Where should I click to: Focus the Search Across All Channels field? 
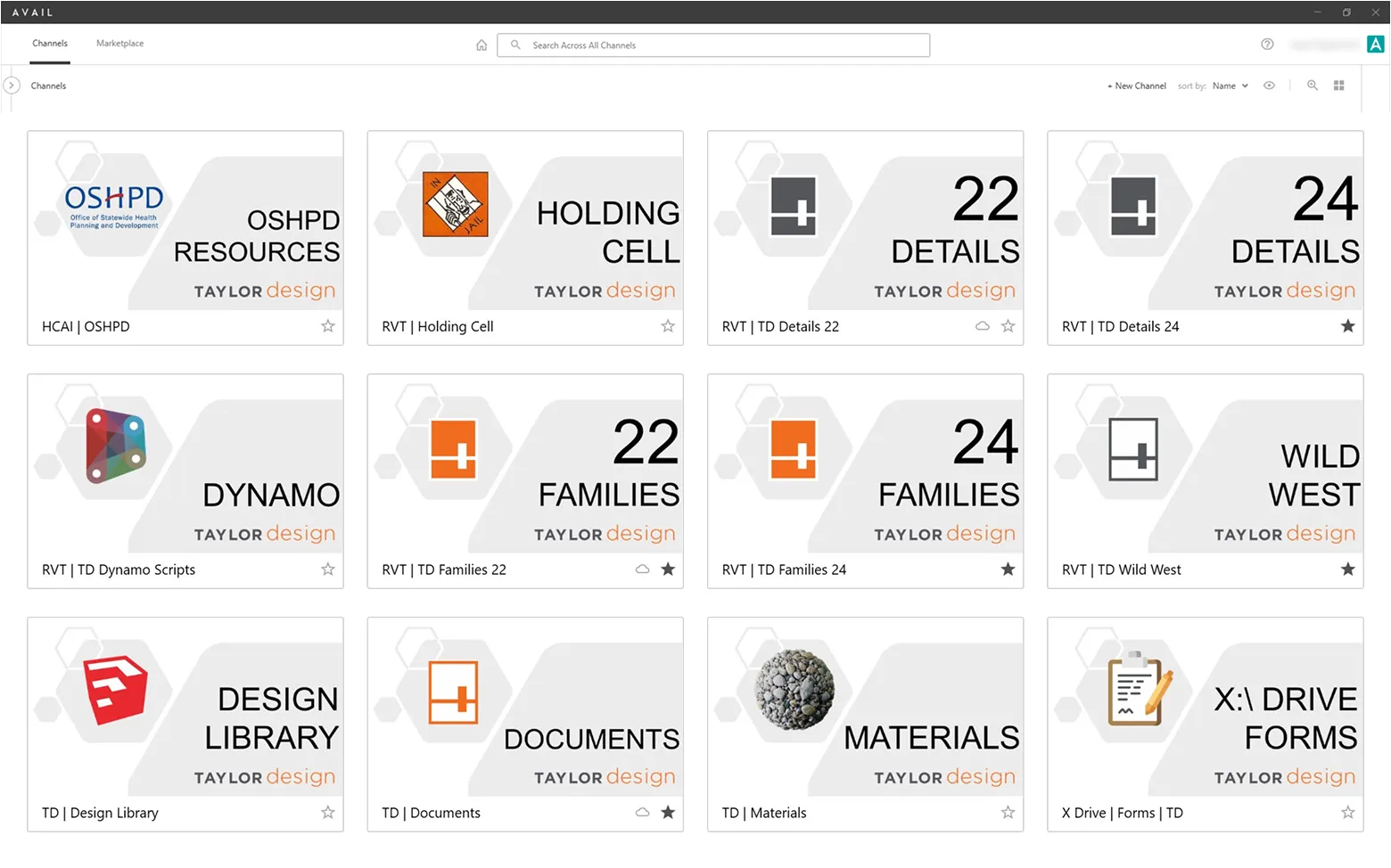[x=713, y=45]
